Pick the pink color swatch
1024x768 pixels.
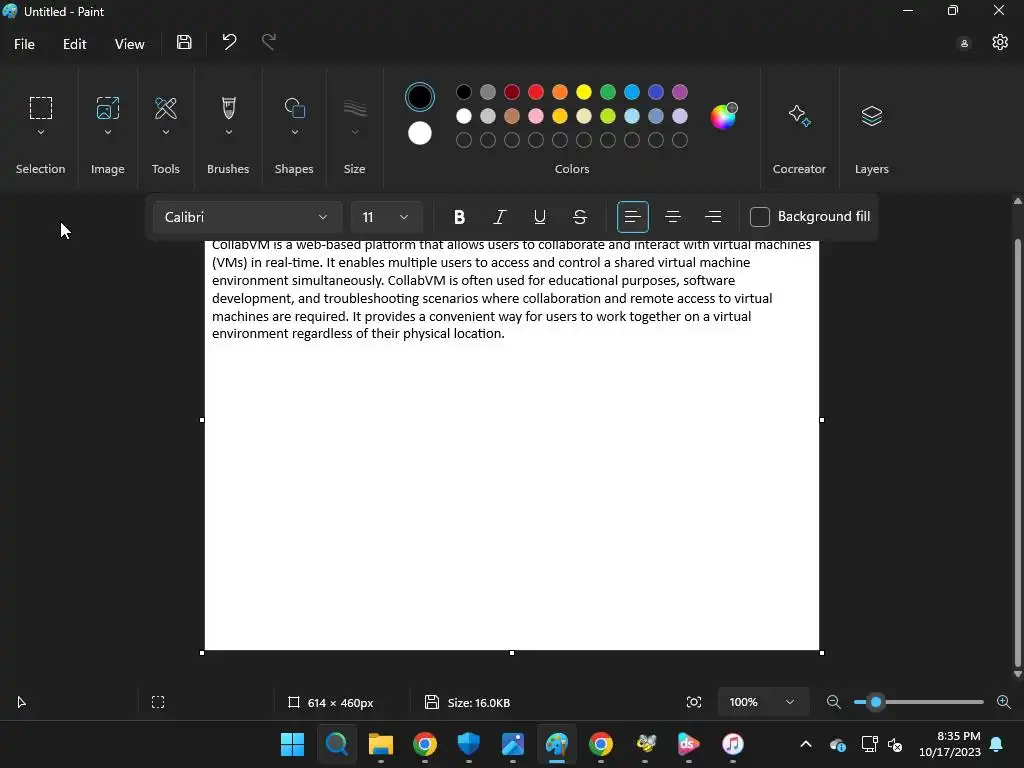pos(536,116)
